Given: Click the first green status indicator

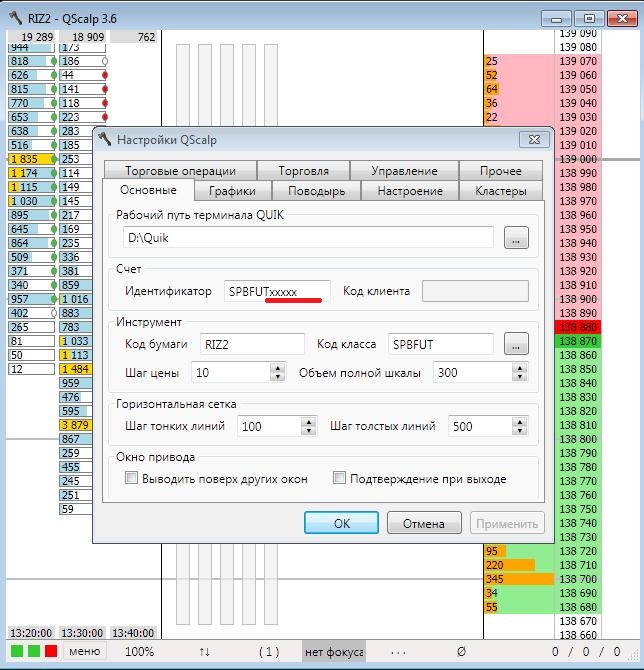Looking at the screenshot, I should pyautogui.click(x=17, y=651).
